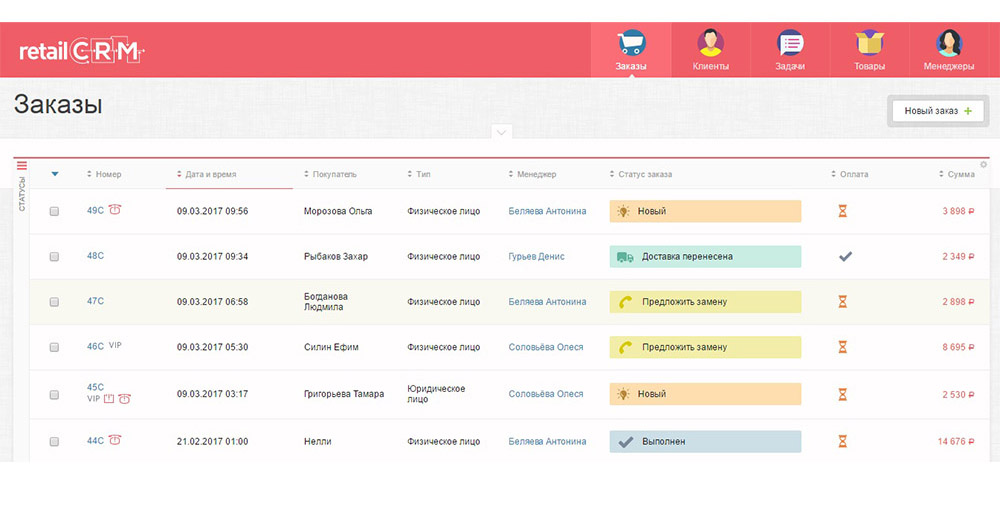This screenshot has width=1000, height=507.
Task: Tick the checkbox for order 49C
Action: pyautogui.click(x=54, y=211)
